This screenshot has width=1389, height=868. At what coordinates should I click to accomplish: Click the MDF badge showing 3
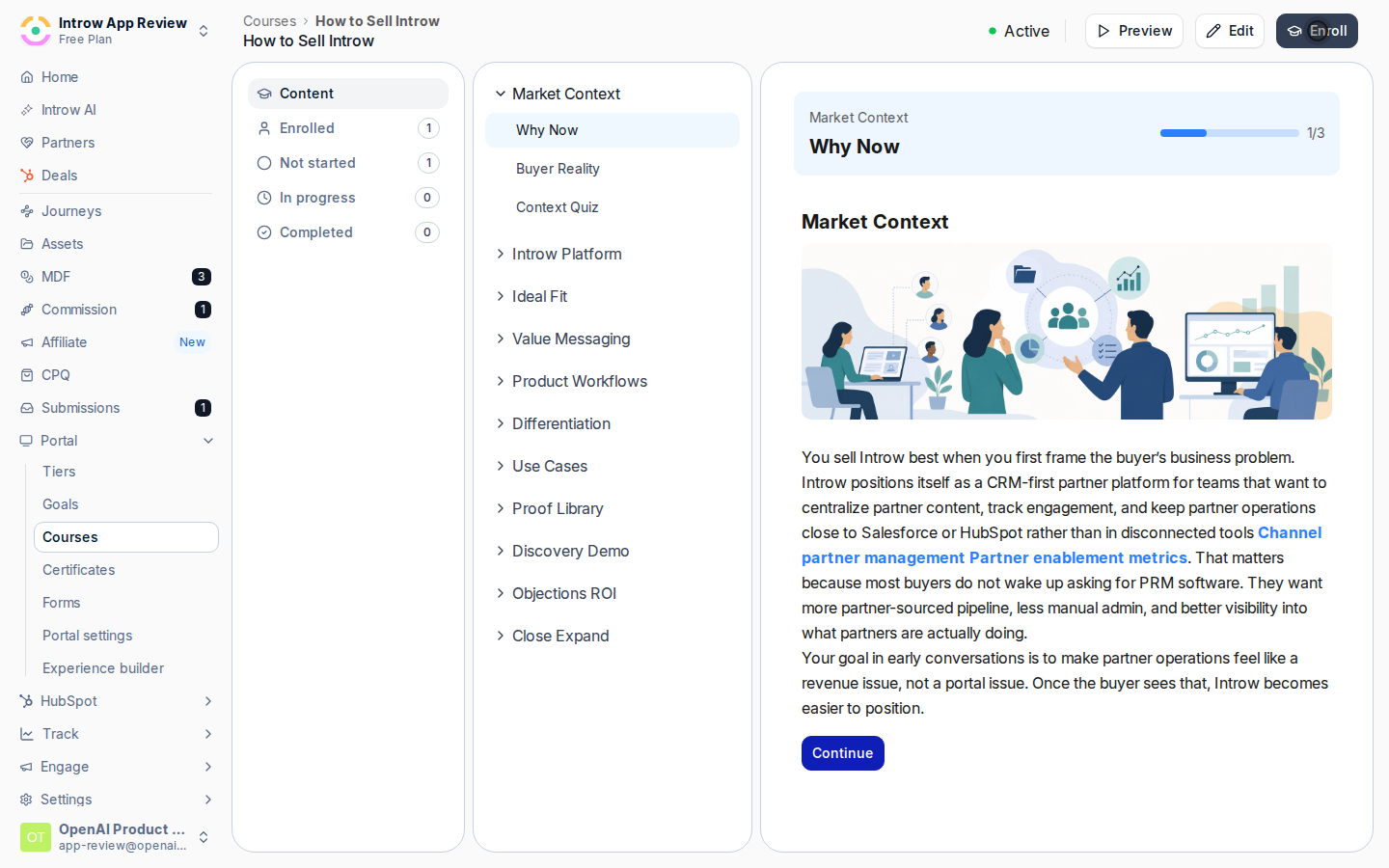coord(202,277)
